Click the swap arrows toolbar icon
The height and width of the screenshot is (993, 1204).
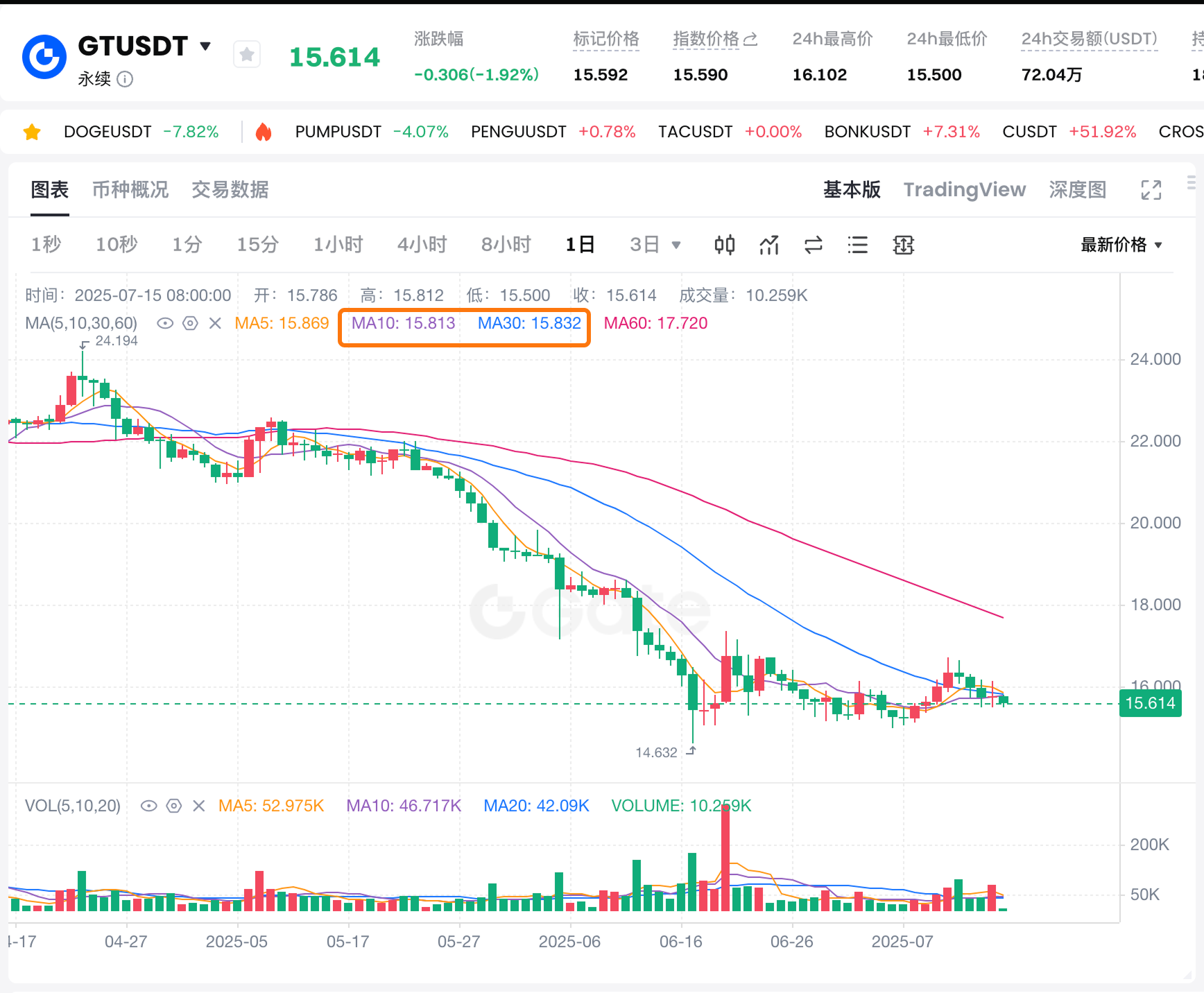[x=814, y=245]
